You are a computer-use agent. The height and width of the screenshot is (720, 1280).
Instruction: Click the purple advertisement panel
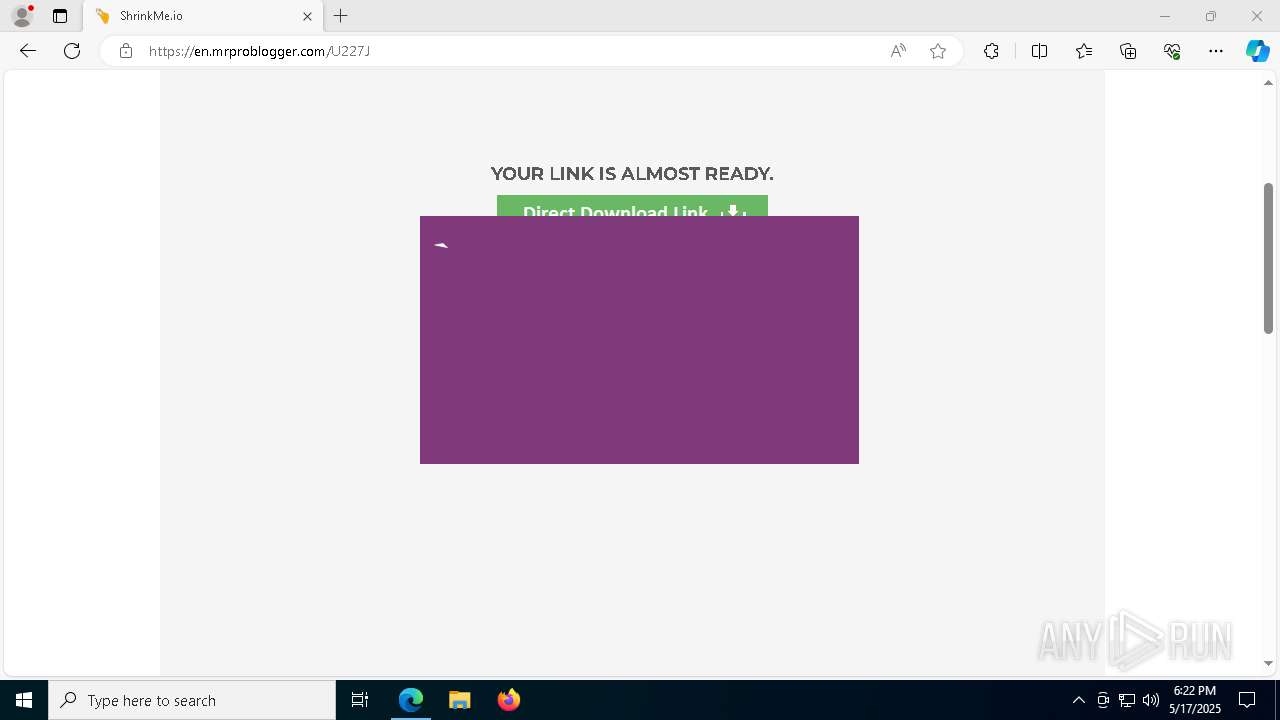[x=639, y=340]
